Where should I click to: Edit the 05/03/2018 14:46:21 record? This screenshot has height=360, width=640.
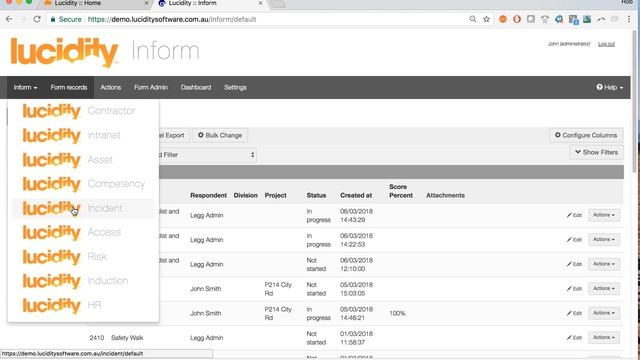574,313
